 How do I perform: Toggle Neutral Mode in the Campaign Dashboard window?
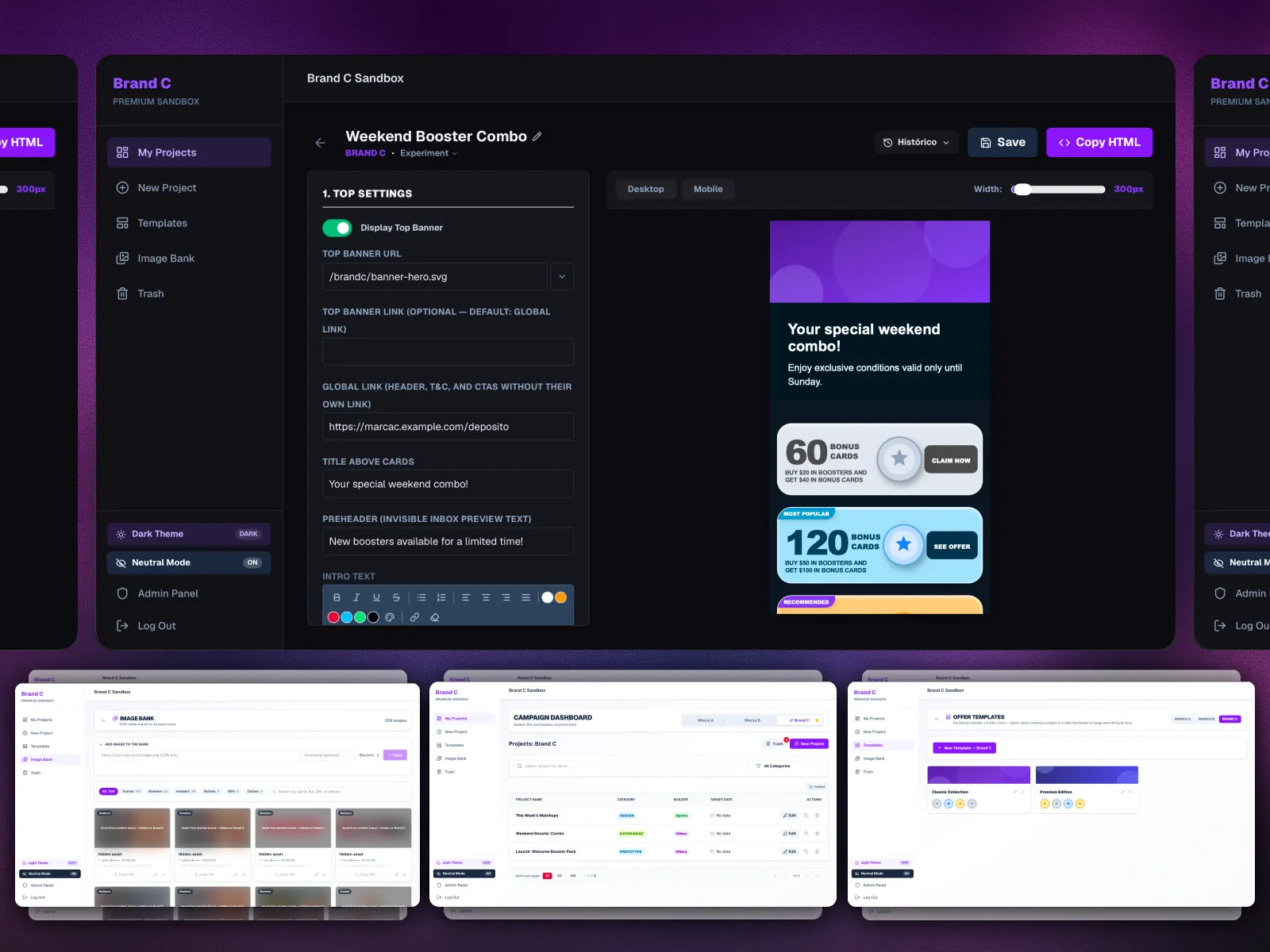point(464,873)
